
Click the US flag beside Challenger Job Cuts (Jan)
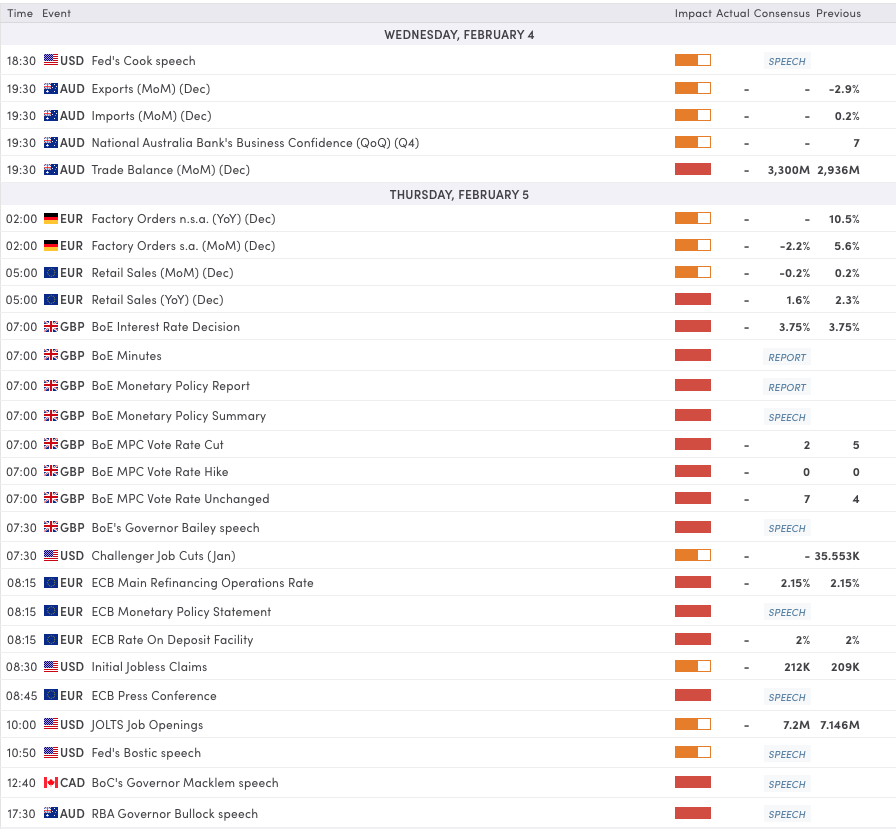(51, 555)
